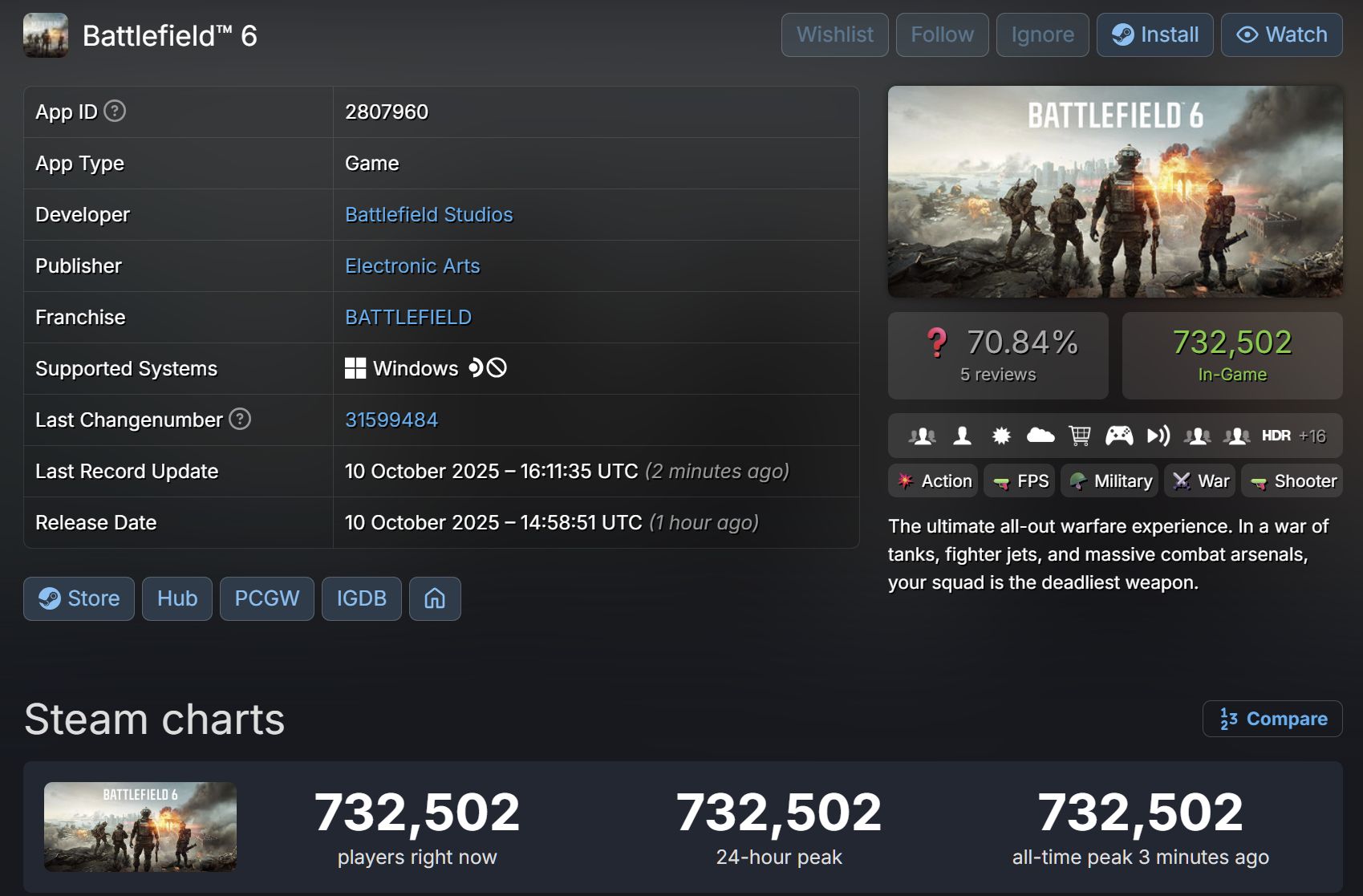Click the Steam Cloud feature icon
The height and width of the screenshot is (896, 1363).
1041,436
